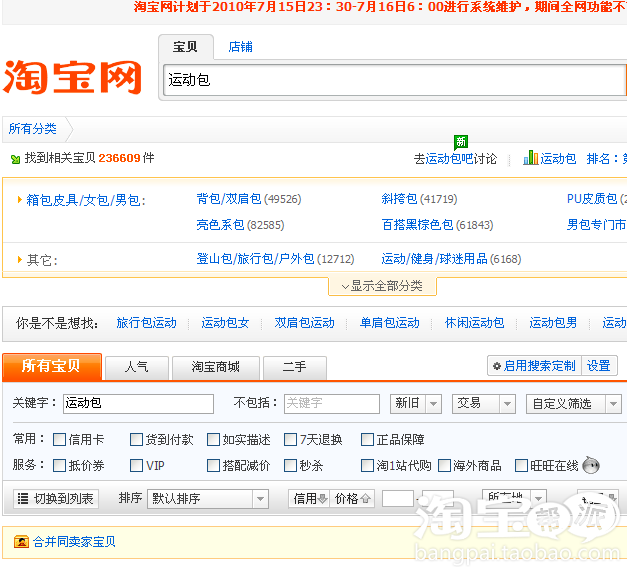Click the 旅行包运动 suggestion
Image resolution: width=627 pixels, height=567 pixels.
click(x=146, y=323)
